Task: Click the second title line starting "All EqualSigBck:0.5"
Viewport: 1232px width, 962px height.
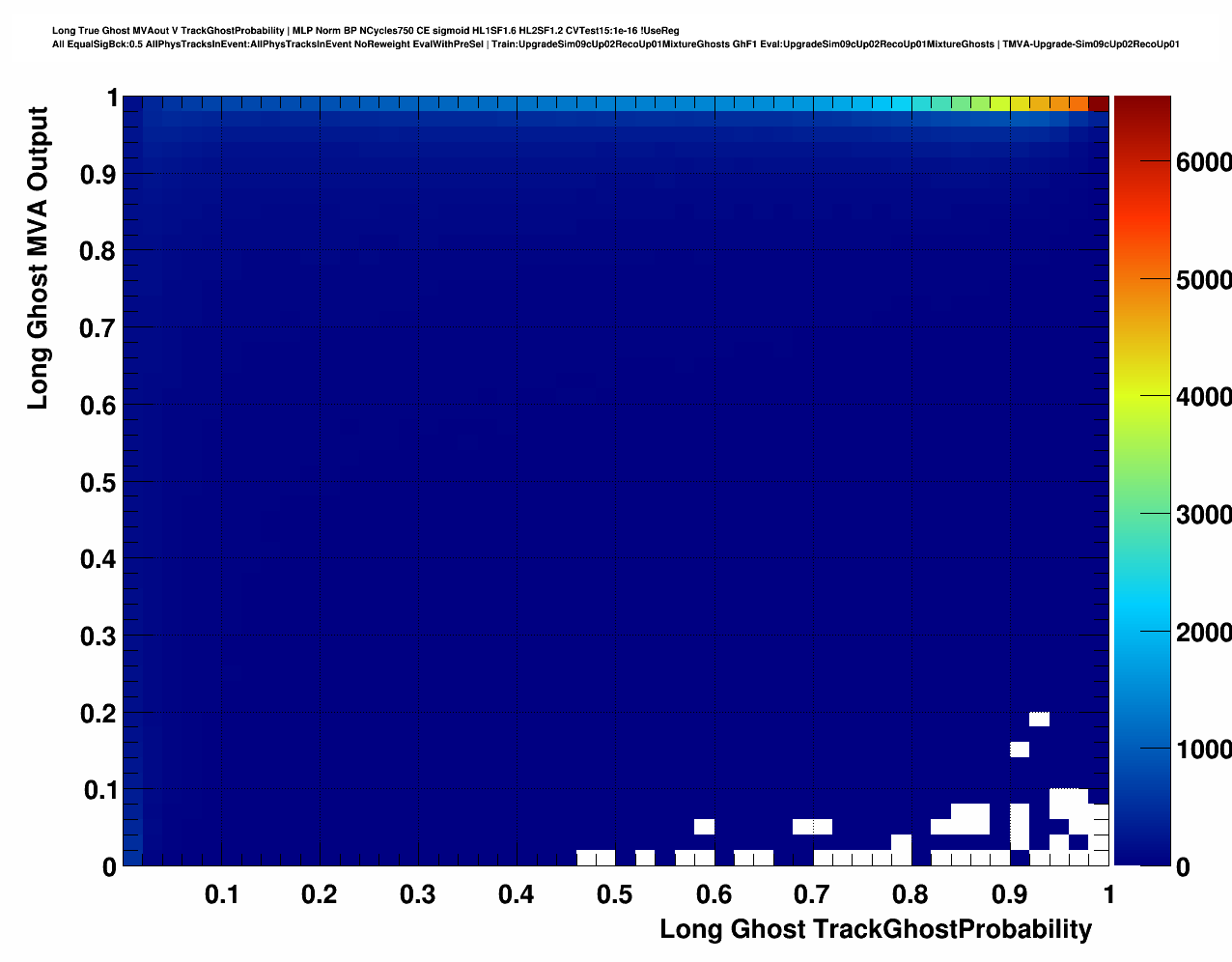Action: [616, 44]
